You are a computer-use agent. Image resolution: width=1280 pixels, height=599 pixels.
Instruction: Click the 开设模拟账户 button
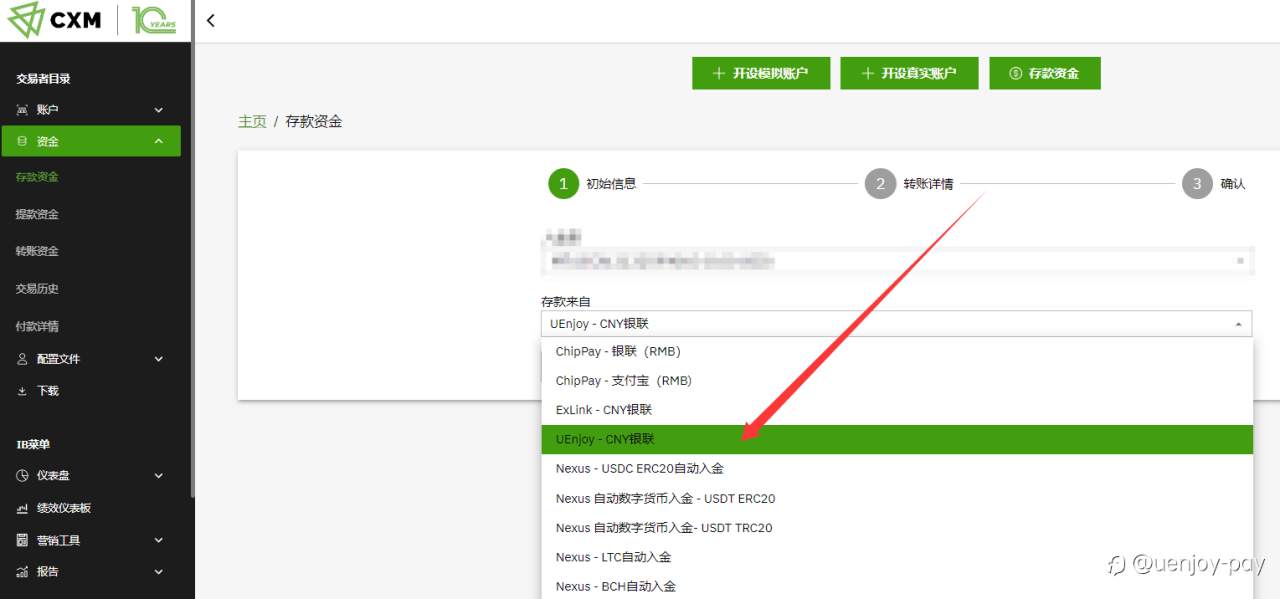pos(761,73)
